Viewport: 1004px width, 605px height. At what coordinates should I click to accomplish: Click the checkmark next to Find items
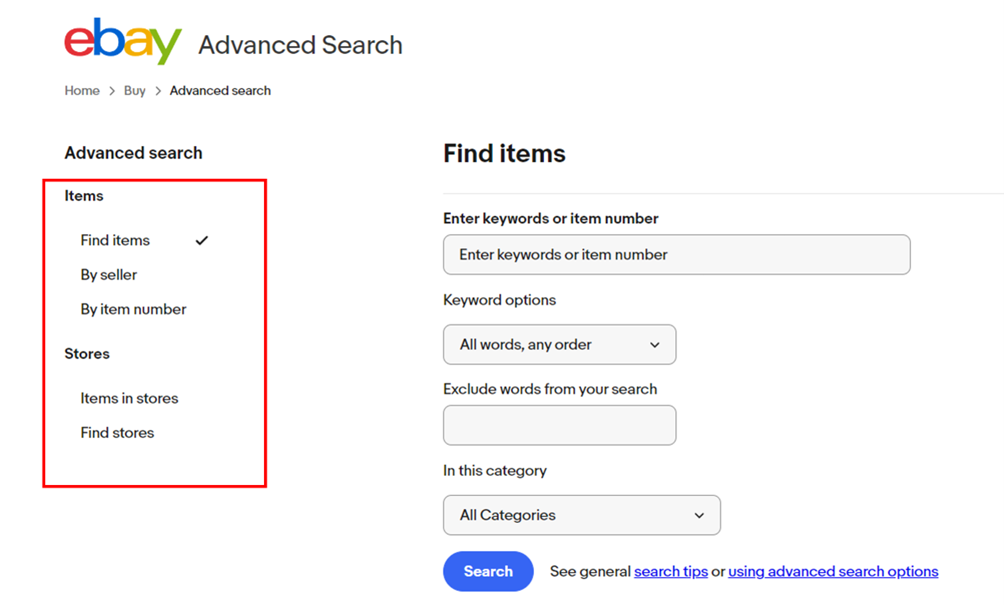202,241
